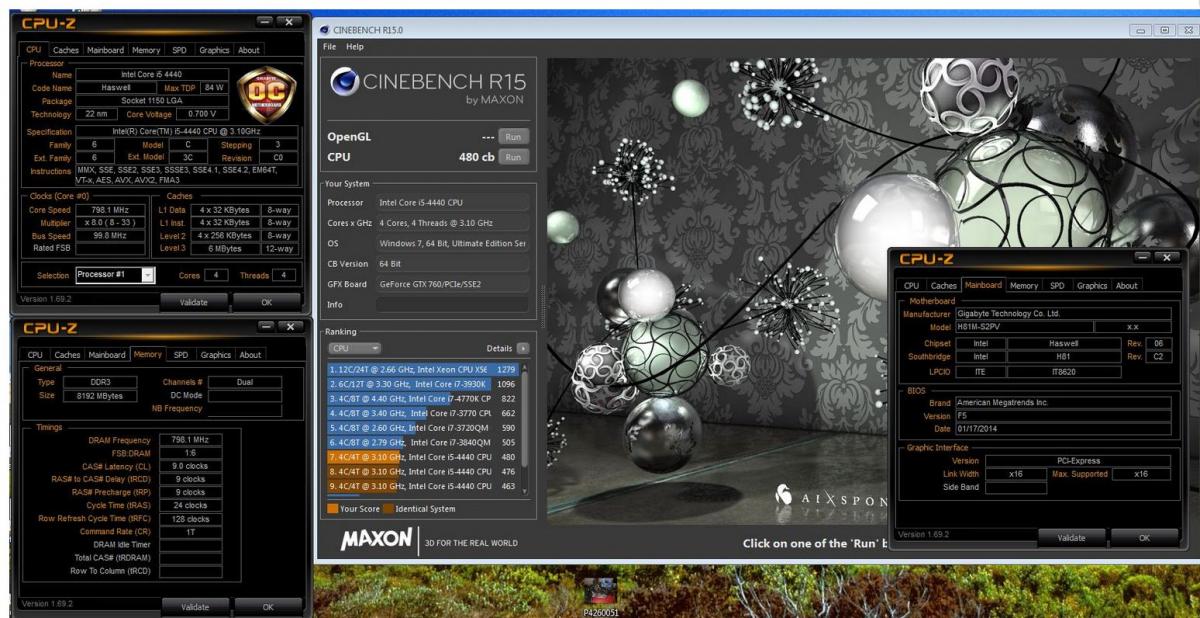Click Validate in top-left CPU-Z window

[x=194, y=301]
